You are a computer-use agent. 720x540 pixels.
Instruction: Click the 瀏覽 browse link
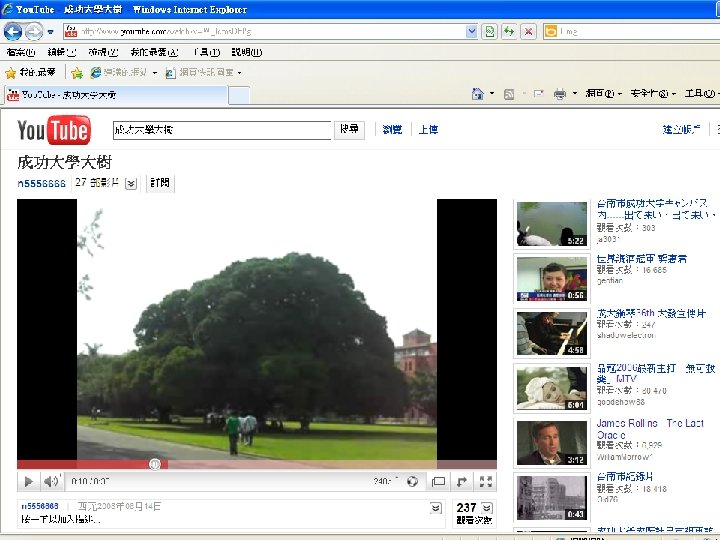pos(392,130)
